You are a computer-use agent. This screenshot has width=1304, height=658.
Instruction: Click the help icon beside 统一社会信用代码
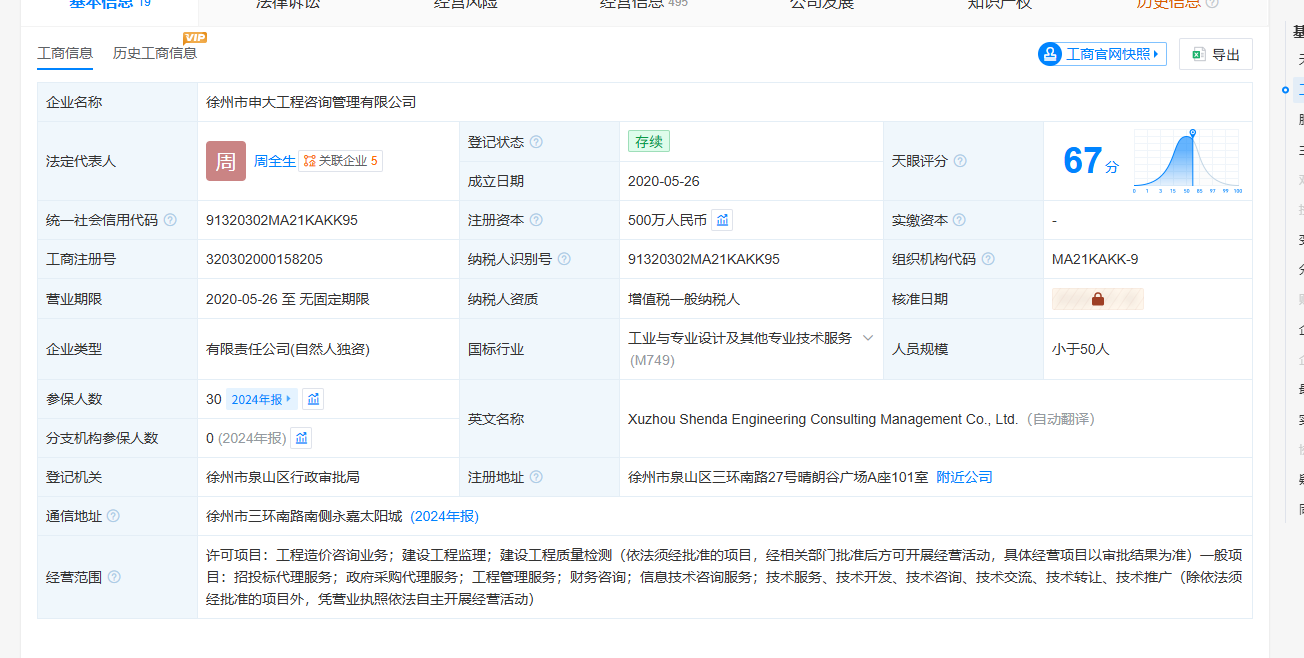pos(170,220)
